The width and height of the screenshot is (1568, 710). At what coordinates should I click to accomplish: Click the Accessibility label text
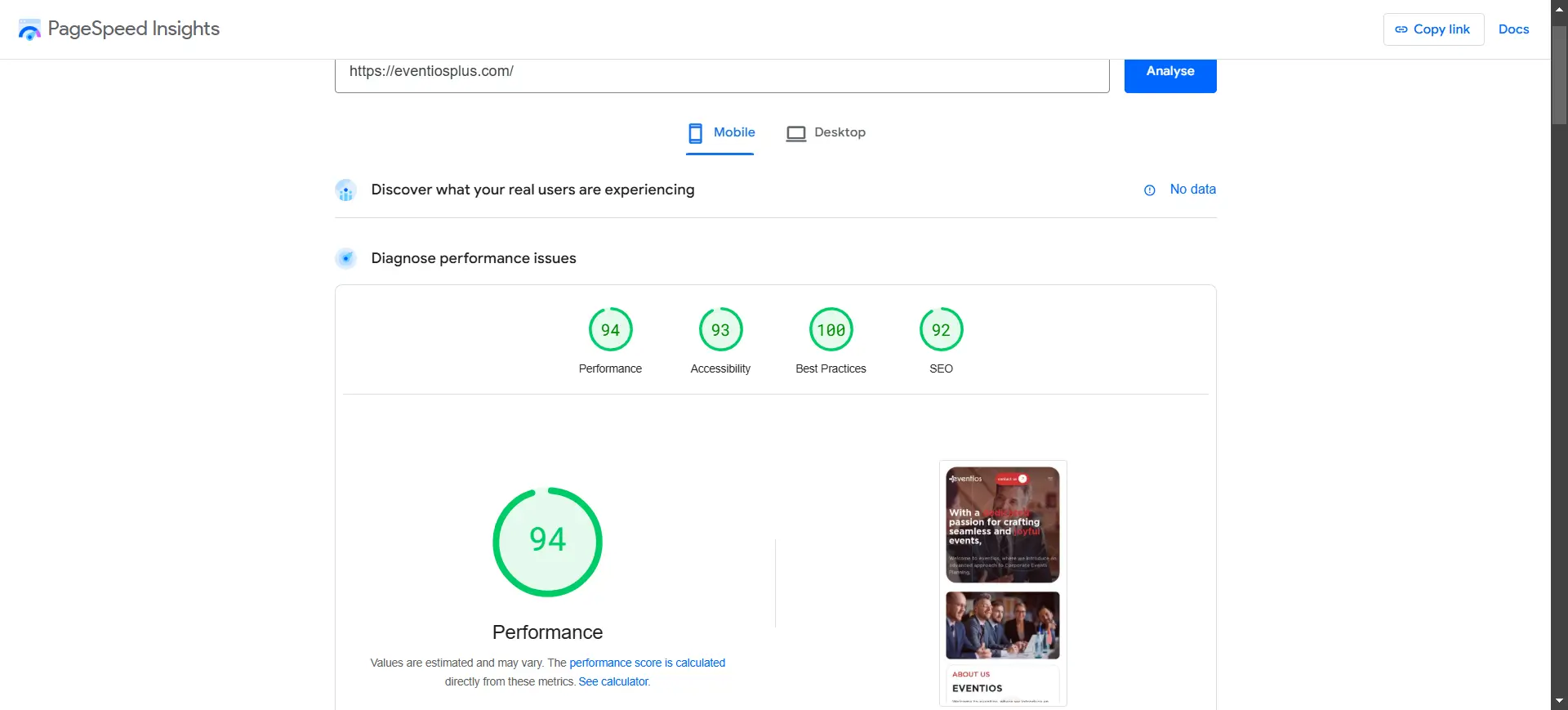click(x=720, y=368)
